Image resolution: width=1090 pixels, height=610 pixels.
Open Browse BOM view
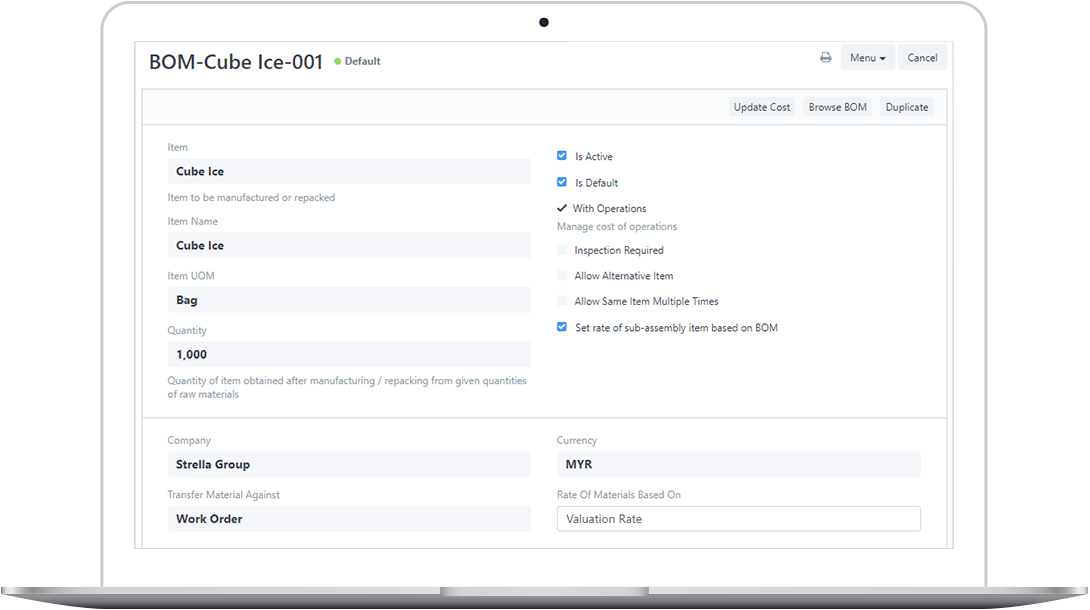tap(837, 107)
